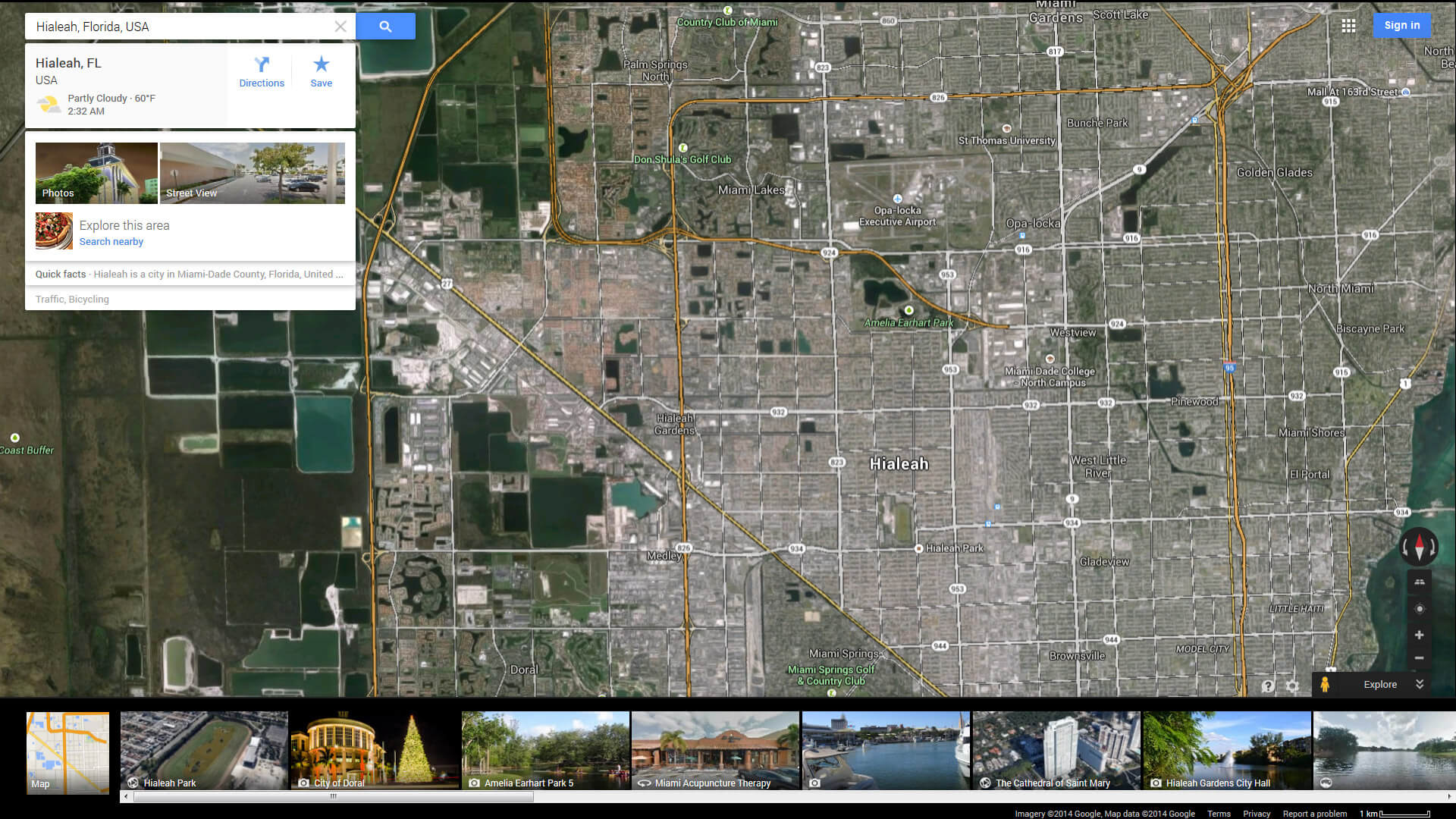
Task: Click the show my location target icon
Action: coord(1419,609)
